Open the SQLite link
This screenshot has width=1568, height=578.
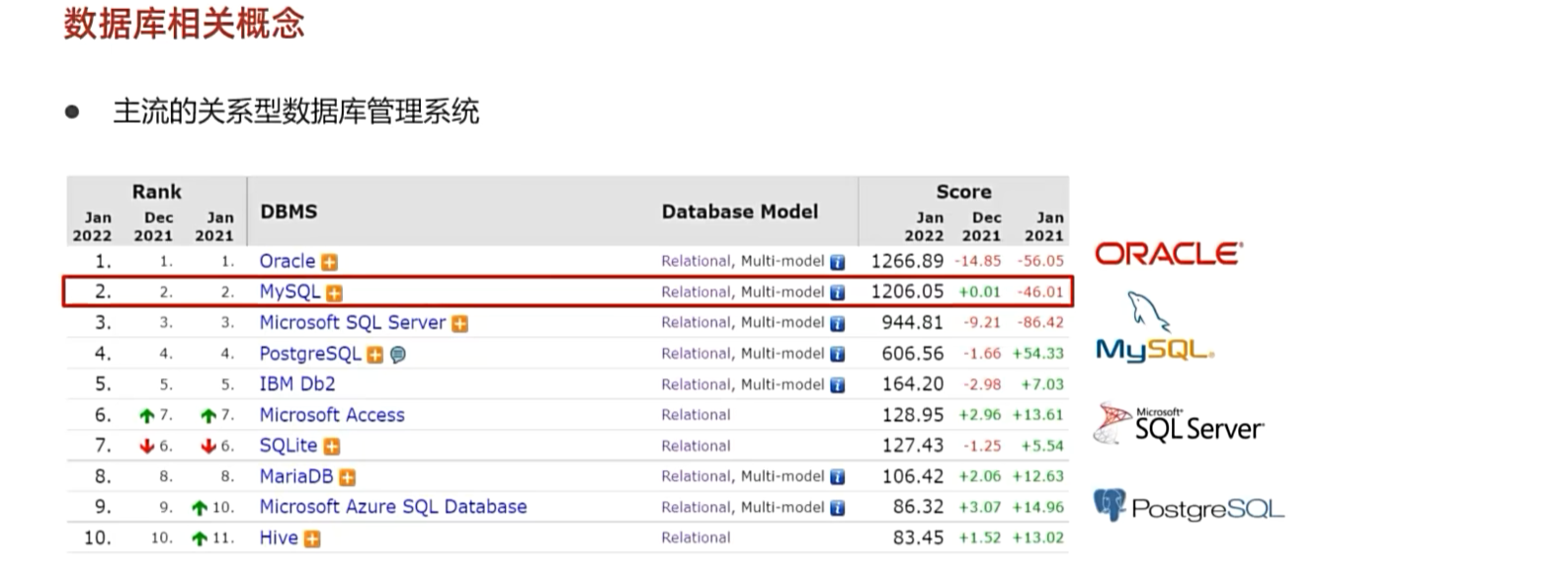(x=289, y=446)
